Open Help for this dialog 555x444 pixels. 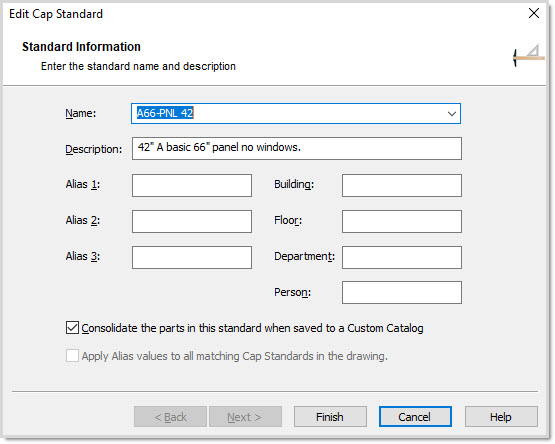point(501,417)
